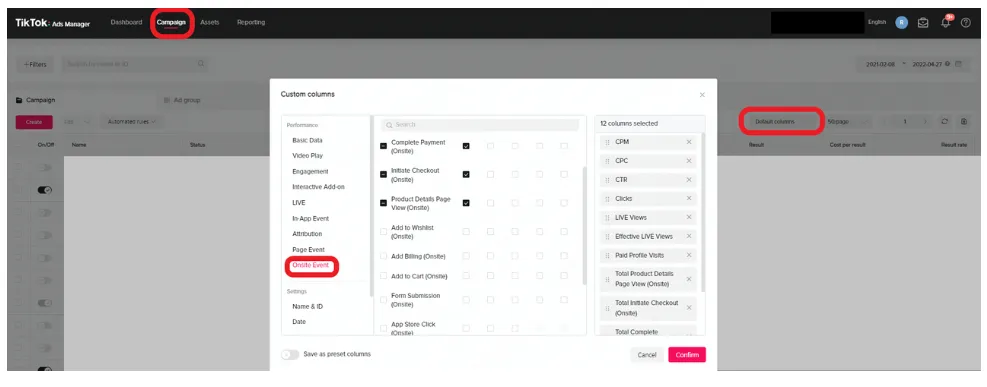Image resolution: width=987 pixels, height=387 pixels.
Task: Remove LIVE Views from selected columns
Action: (689, 217)
